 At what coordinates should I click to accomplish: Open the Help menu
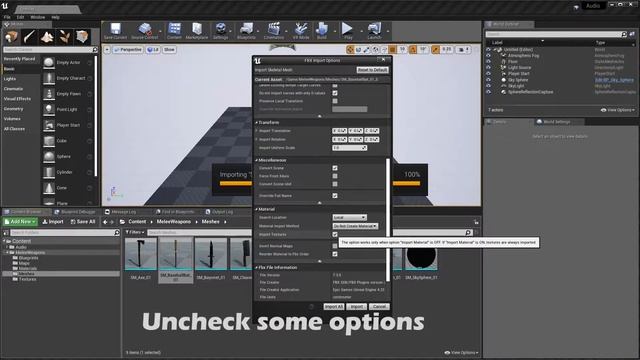tap(56, 18)
